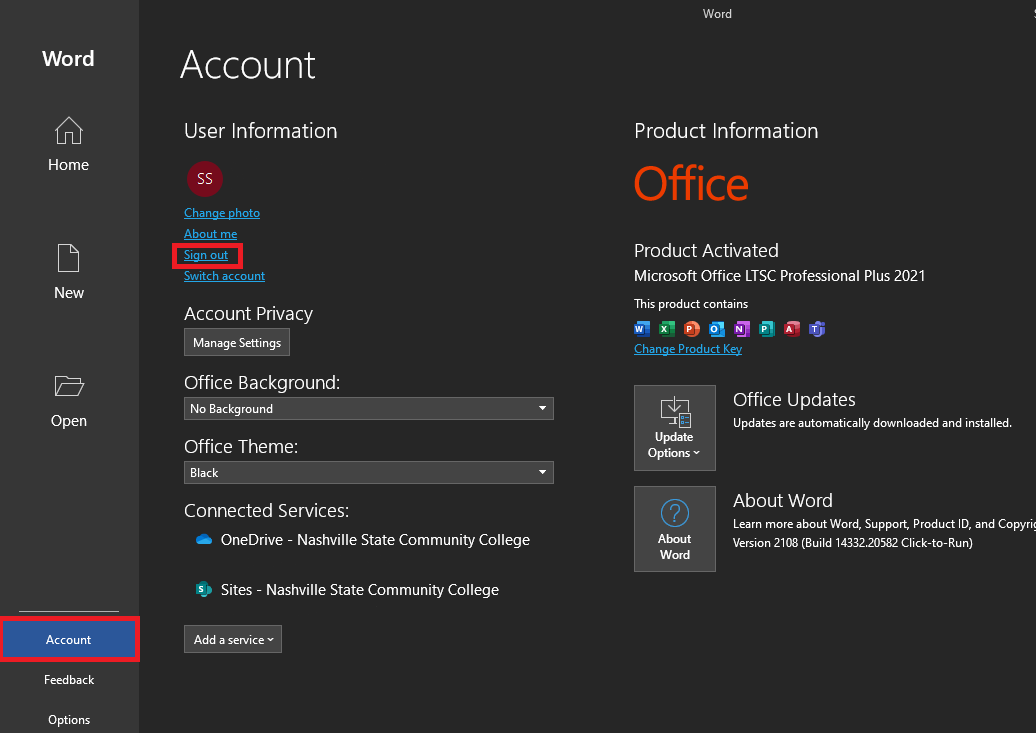1036x733 pixels.
Task: Click the Publisher app icon under product contains
Action: pos(767,328)
